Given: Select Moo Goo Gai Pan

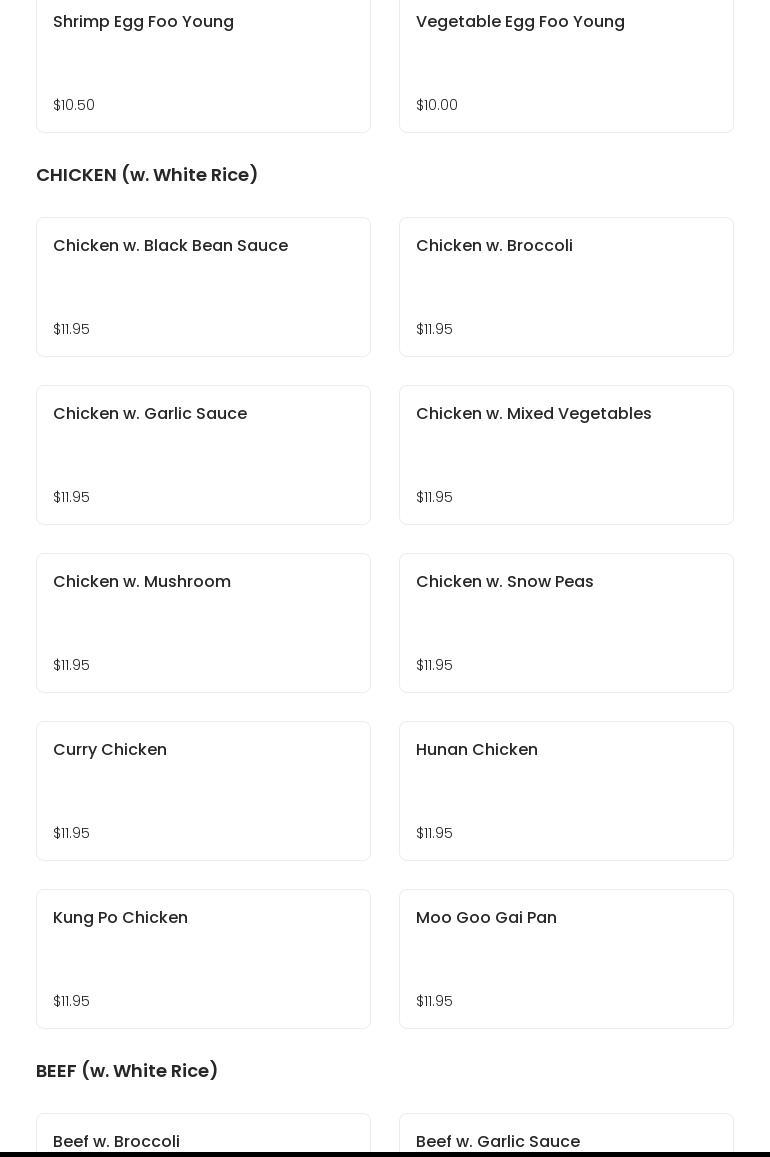Looking at the screenshot, I should pyautogui.click(x=566, y=959).
